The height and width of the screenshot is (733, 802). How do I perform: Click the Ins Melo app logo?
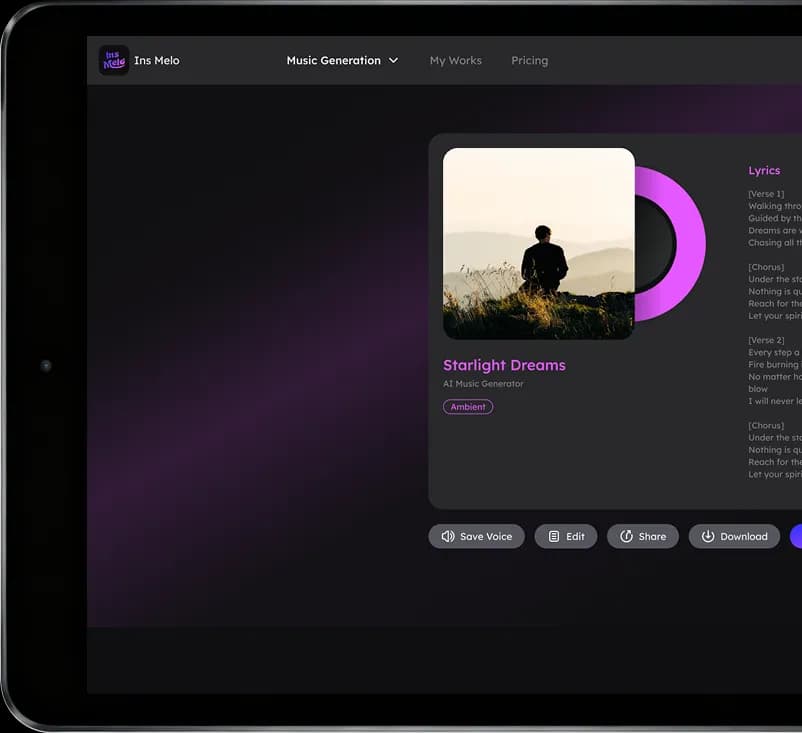tap(113, 60)
